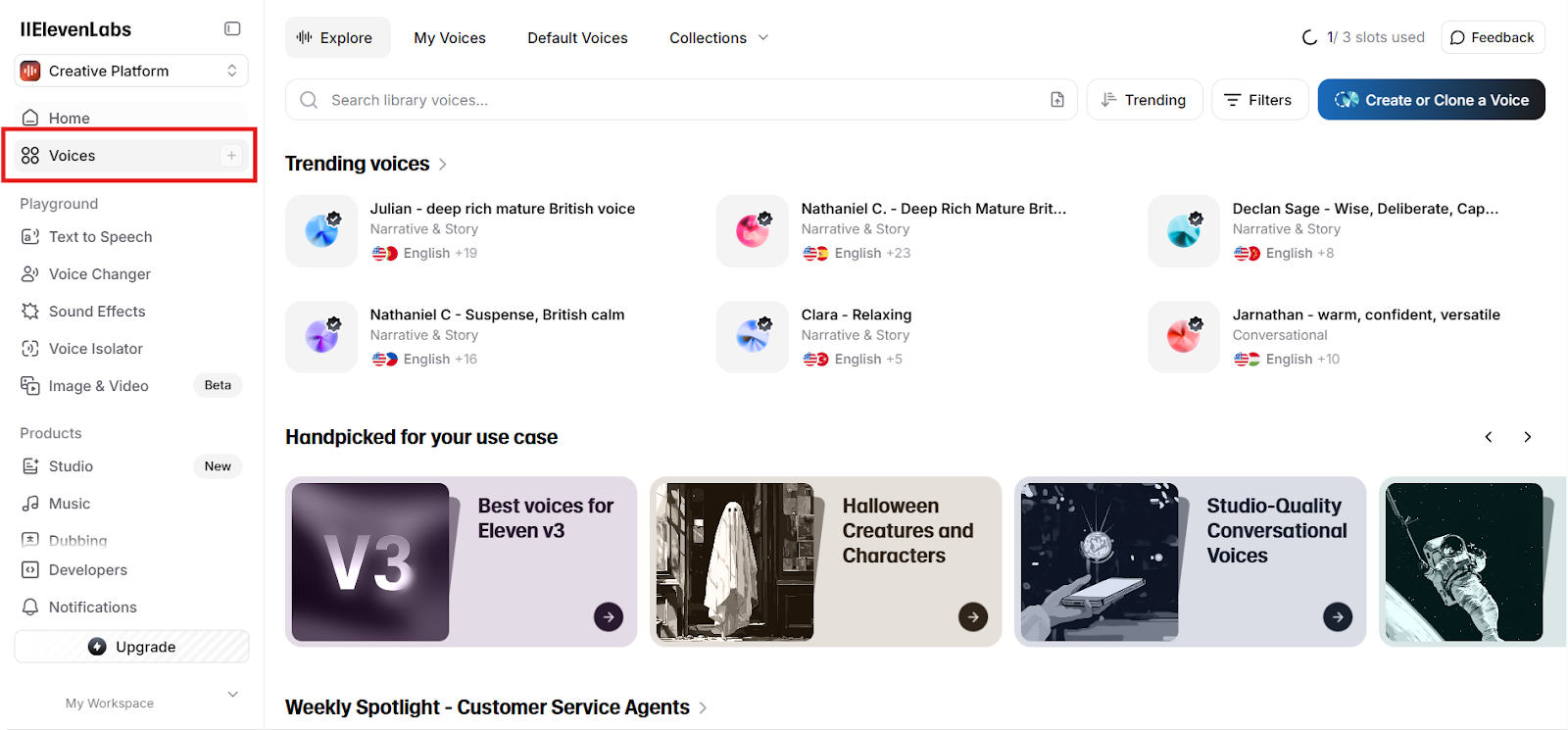Click arrow on Best voices for Eleven v3
The width and height of the screenshot is (1568, 730).
tap(609, 617)
